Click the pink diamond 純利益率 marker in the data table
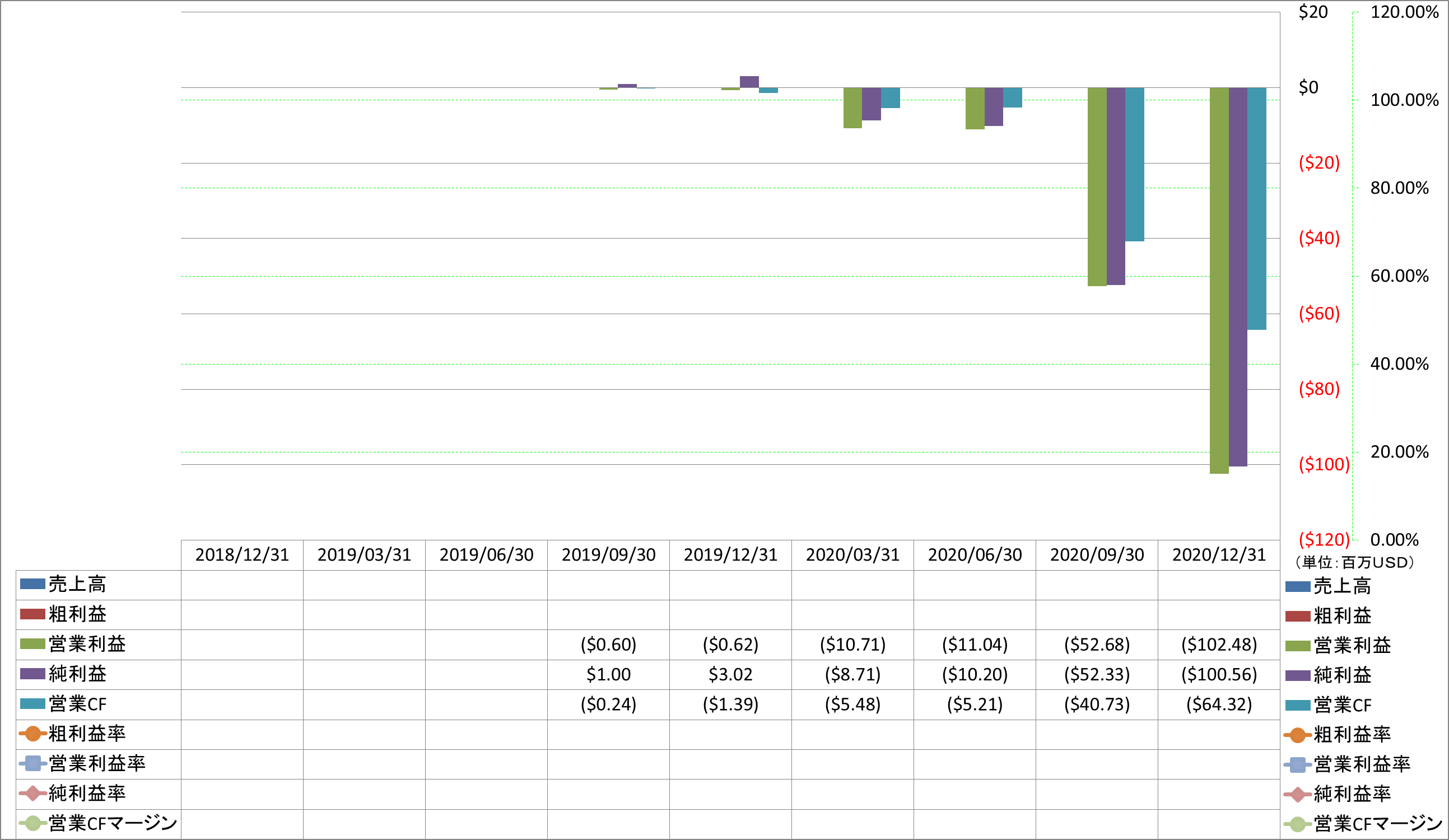Screen dimensions: 1449x840 click(x=33, y=794)
